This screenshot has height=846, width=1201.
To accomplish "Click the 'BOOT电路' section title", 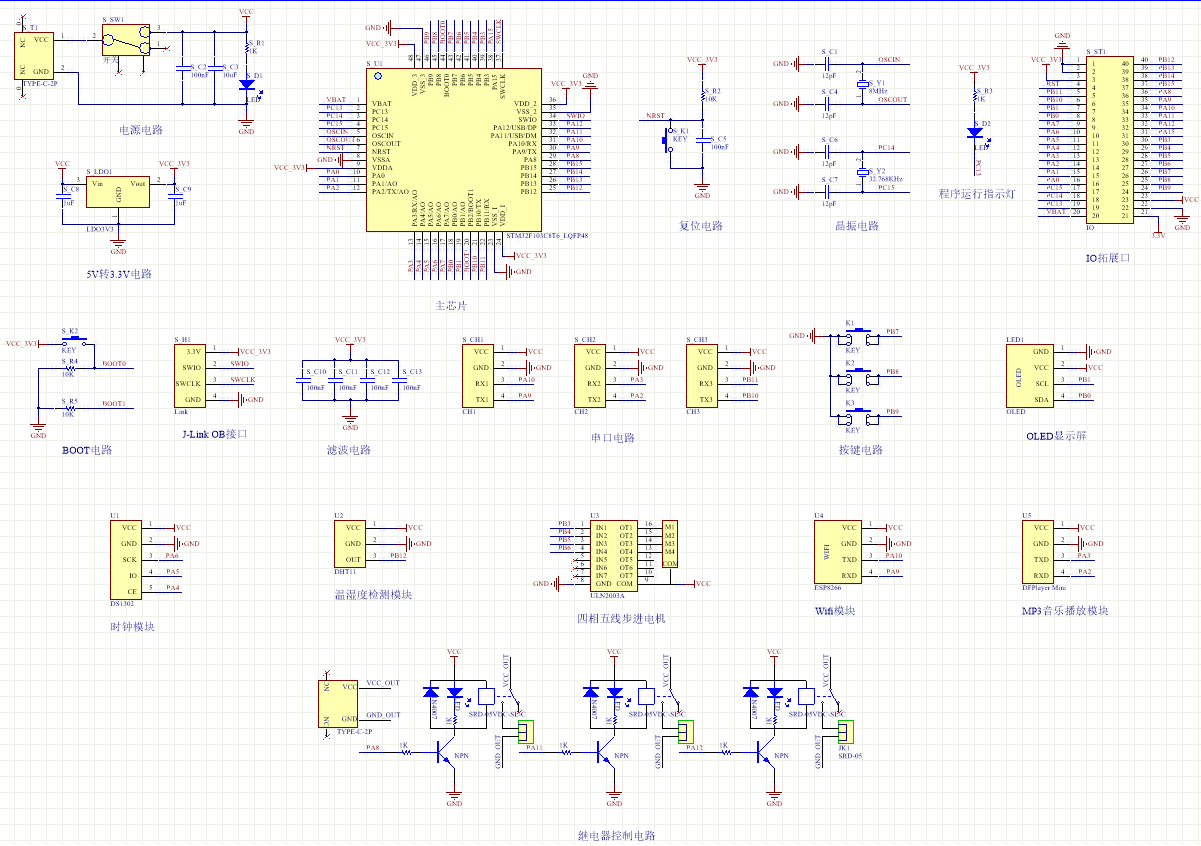I will pyautogui.click(x=87, y=450).
